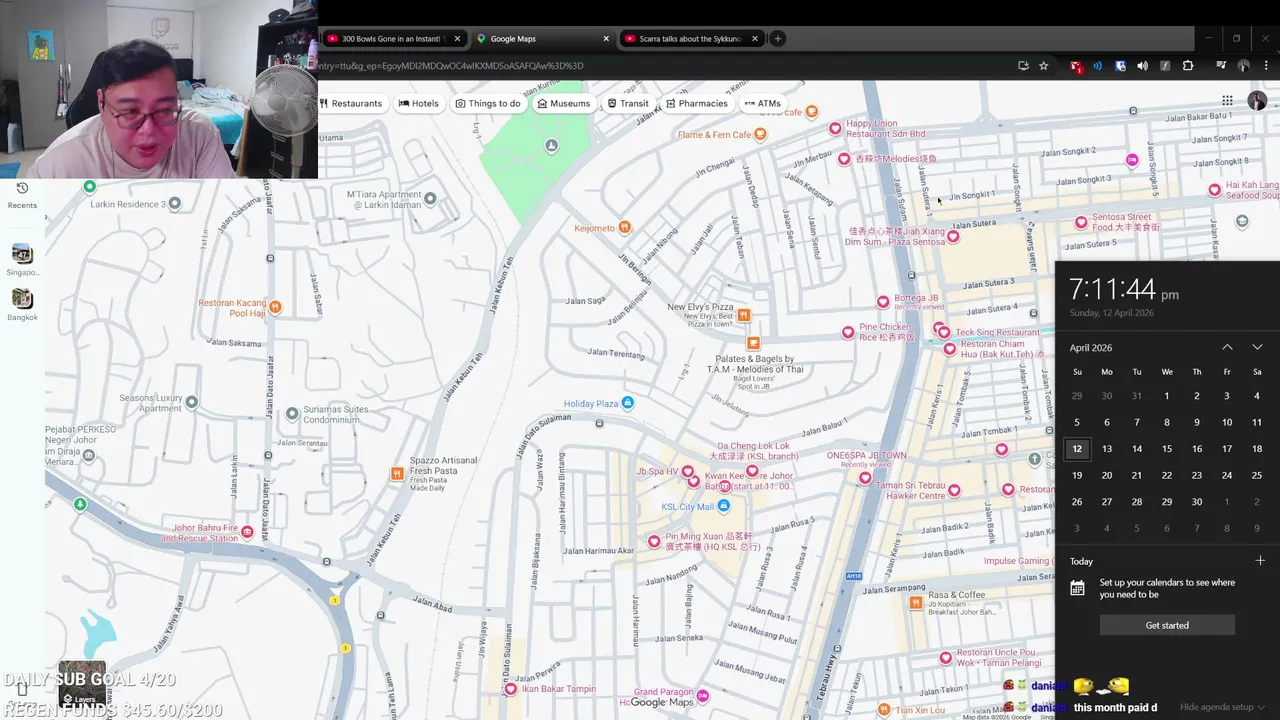Filter map by ATMs chip

[x=762, y=103]
